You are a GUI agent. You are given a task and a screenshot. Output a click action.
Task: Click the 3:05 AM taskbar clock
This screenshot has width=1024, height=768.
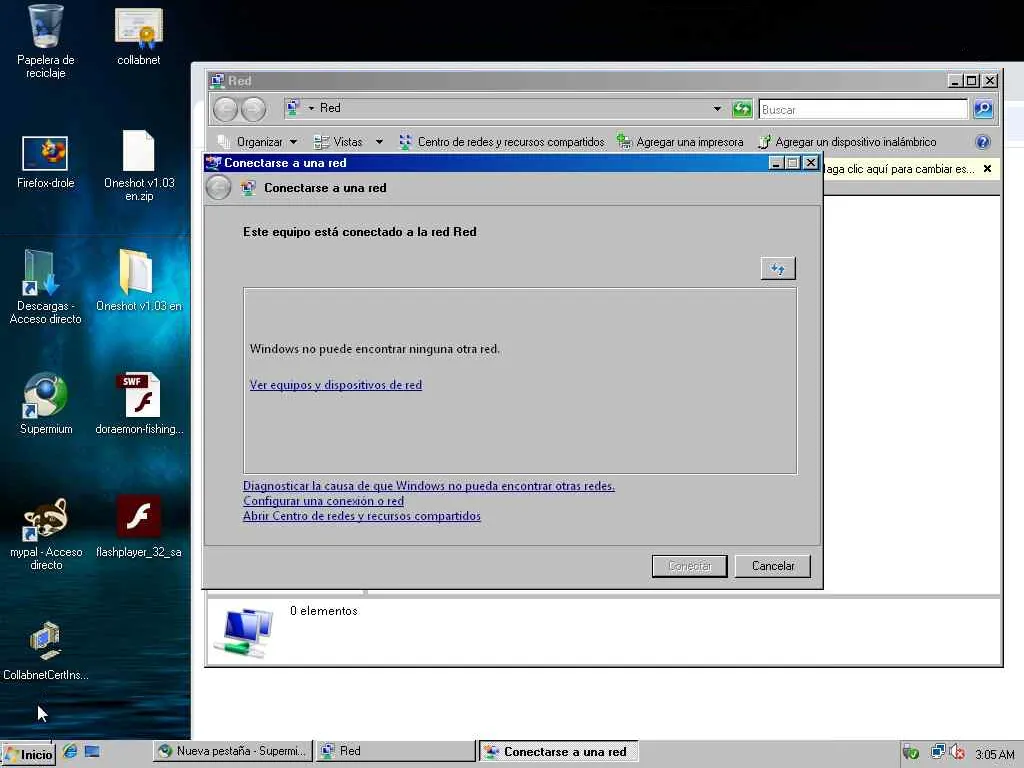coord(995,754)
